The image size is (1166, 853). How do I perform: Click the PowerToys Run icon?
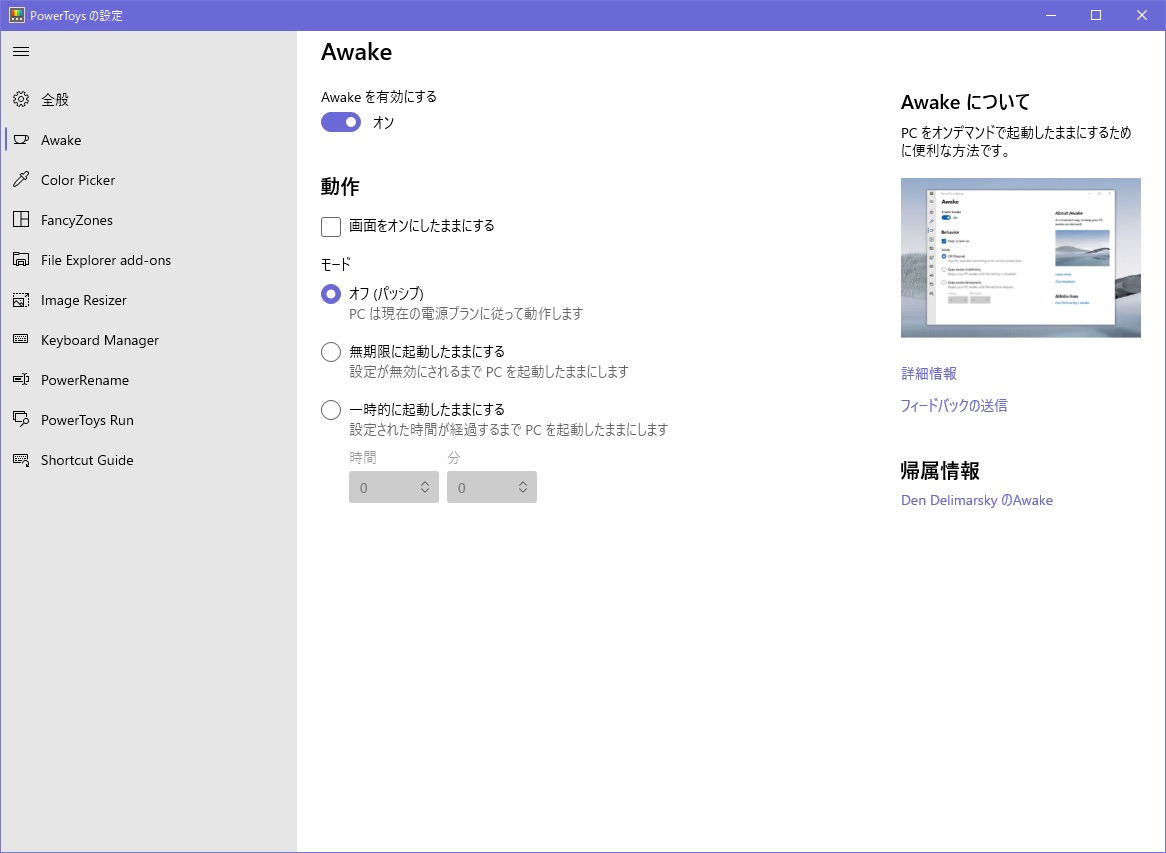pos(21,419)
